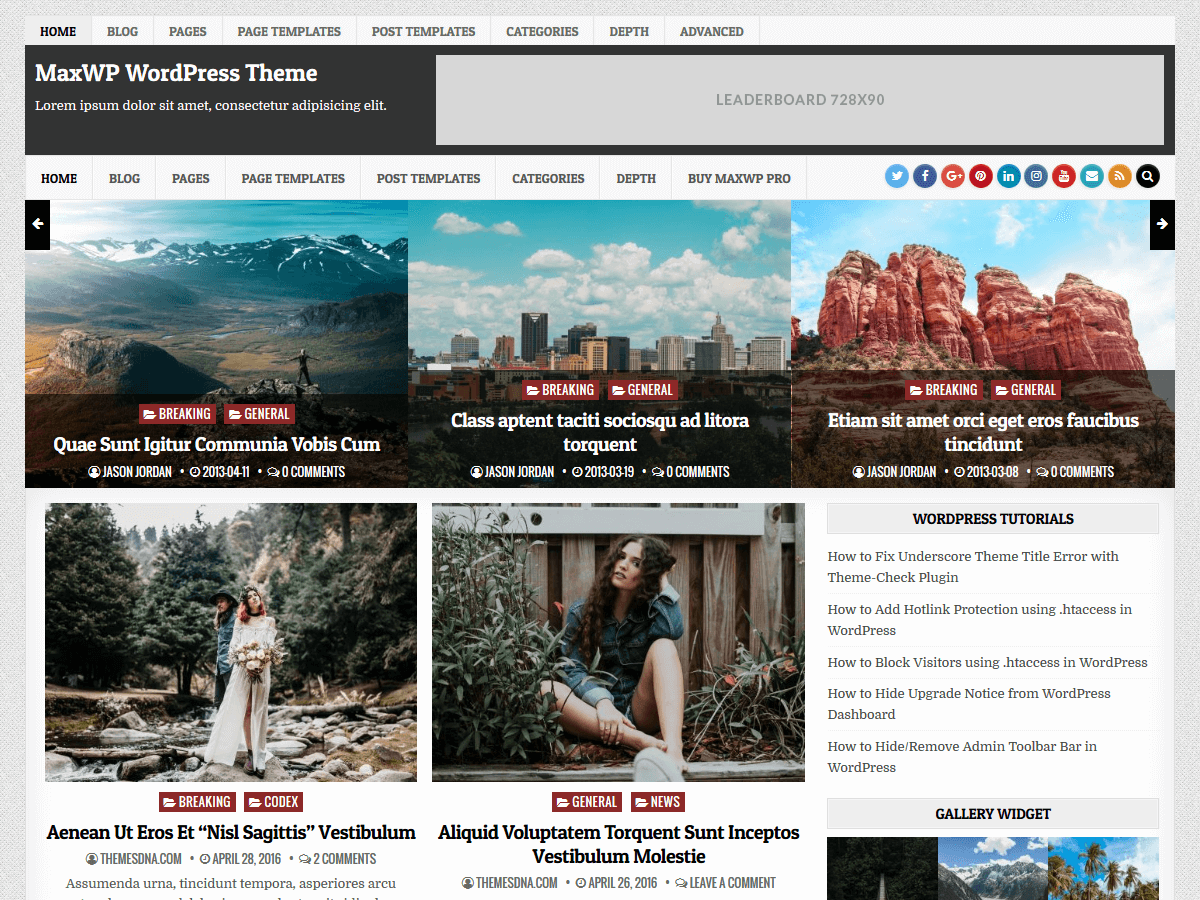
Task: Expand the CATEGORIES menu item
Action: point(548,178)
